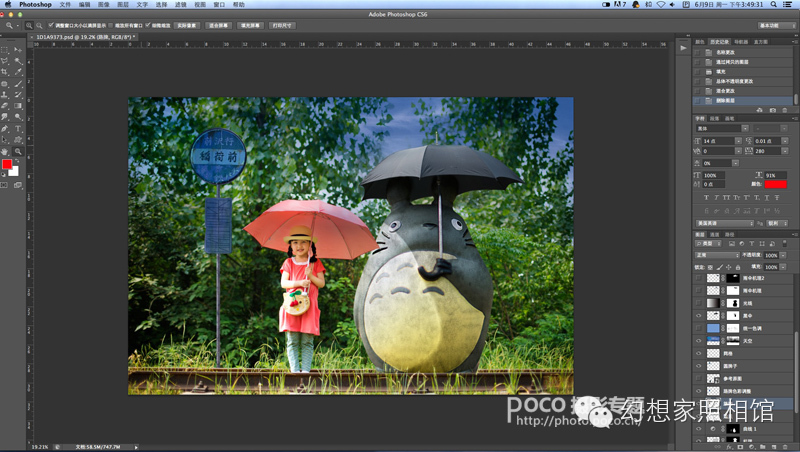The width and height of the screenshot is (800, 452).
Task: Select the Brush tool
Action: tap(18, 84)
